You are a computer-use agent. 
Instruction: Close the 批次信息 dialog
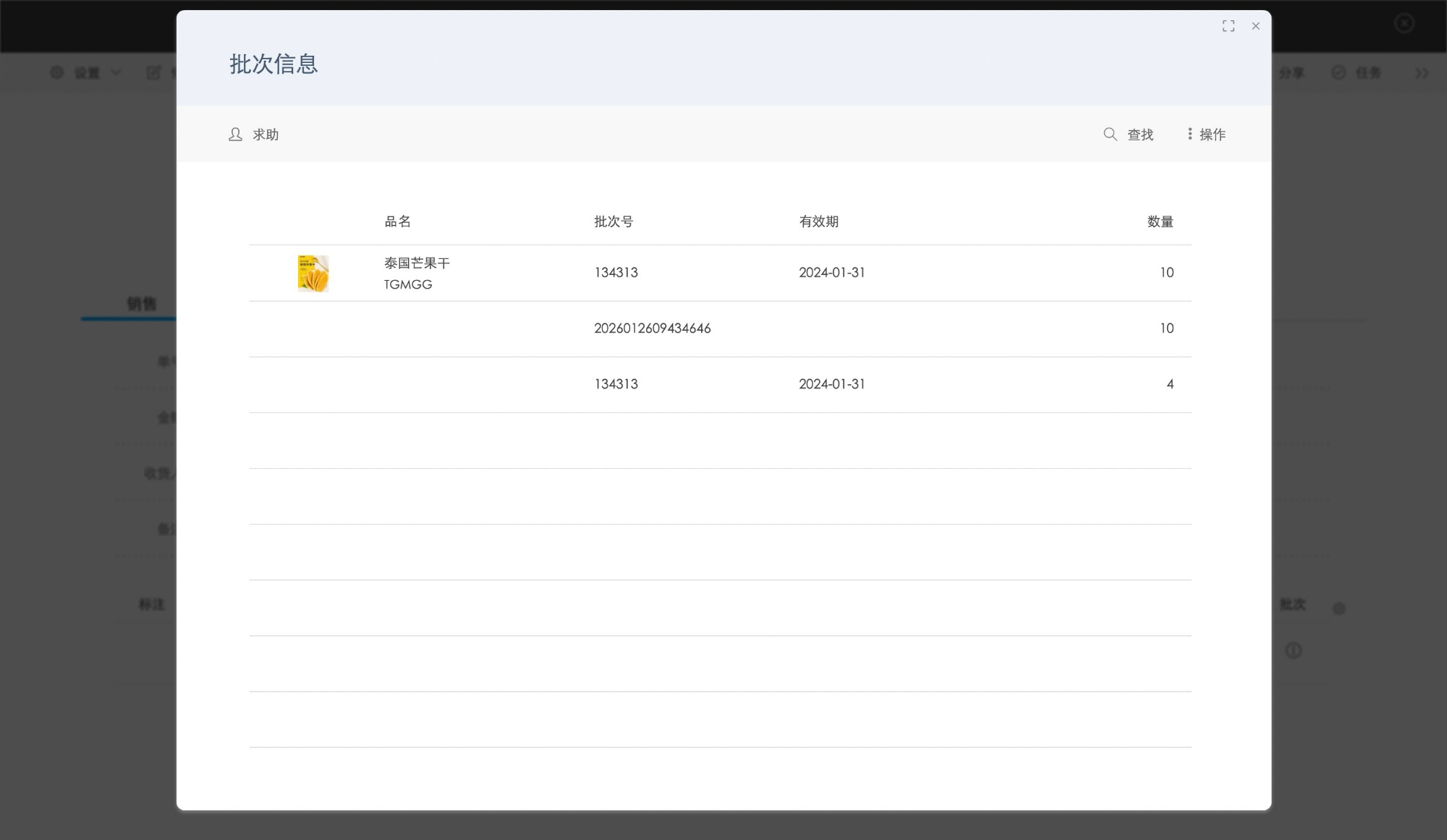pos(1255,26)
